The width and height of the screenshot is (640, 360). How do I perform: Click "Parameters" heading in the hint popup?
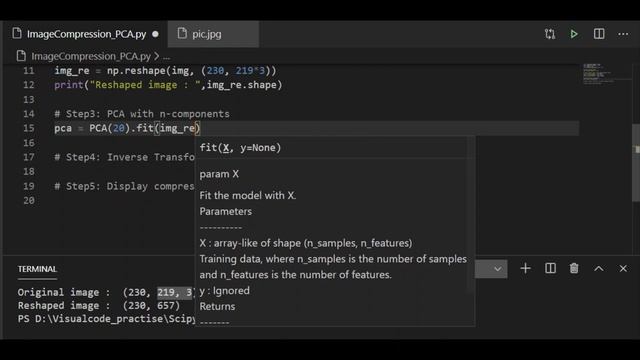click(226, 211)
